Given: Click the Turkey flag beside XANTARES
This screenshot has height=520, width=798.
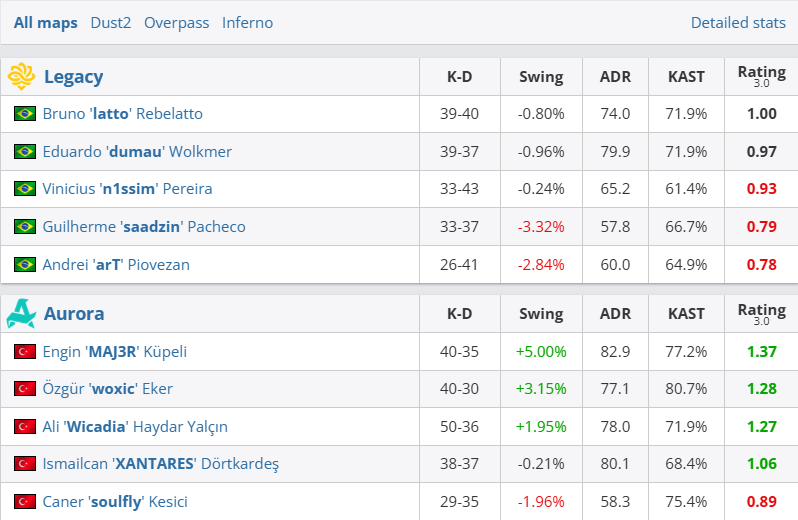Looking at the screenshot, I should pyautogui.click(x=25, y=464).
